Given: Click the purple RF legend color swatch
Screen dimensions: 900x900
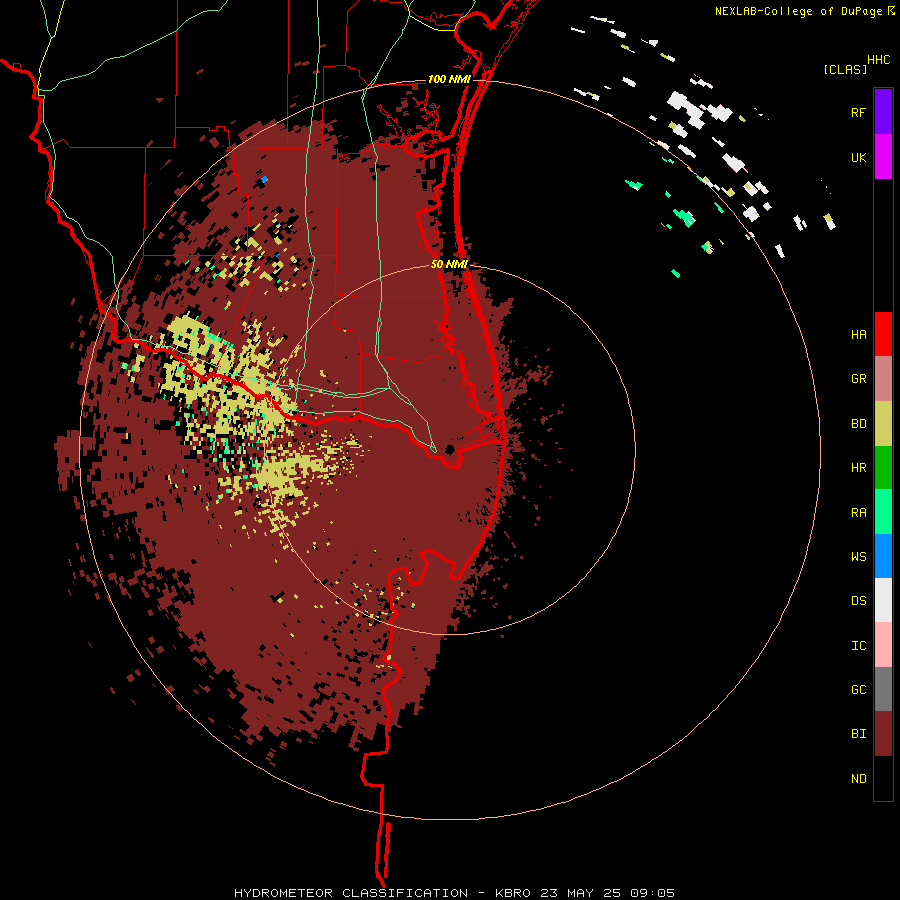Looking at the screenshot, I should pyautogui.click(x=883, y=111).
